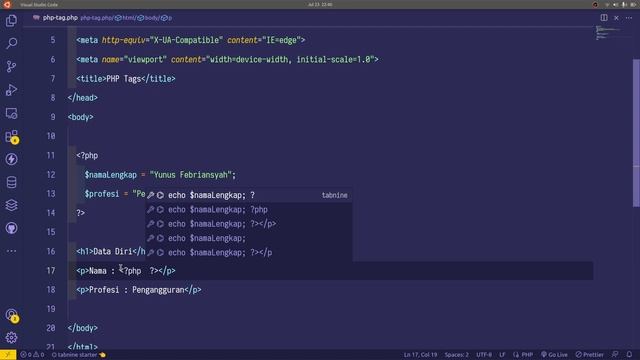Viewport: 640px width, 360px height.
Task: Click line number 17 in gutter
Action: pyautogui.click(x=51, y=271)
